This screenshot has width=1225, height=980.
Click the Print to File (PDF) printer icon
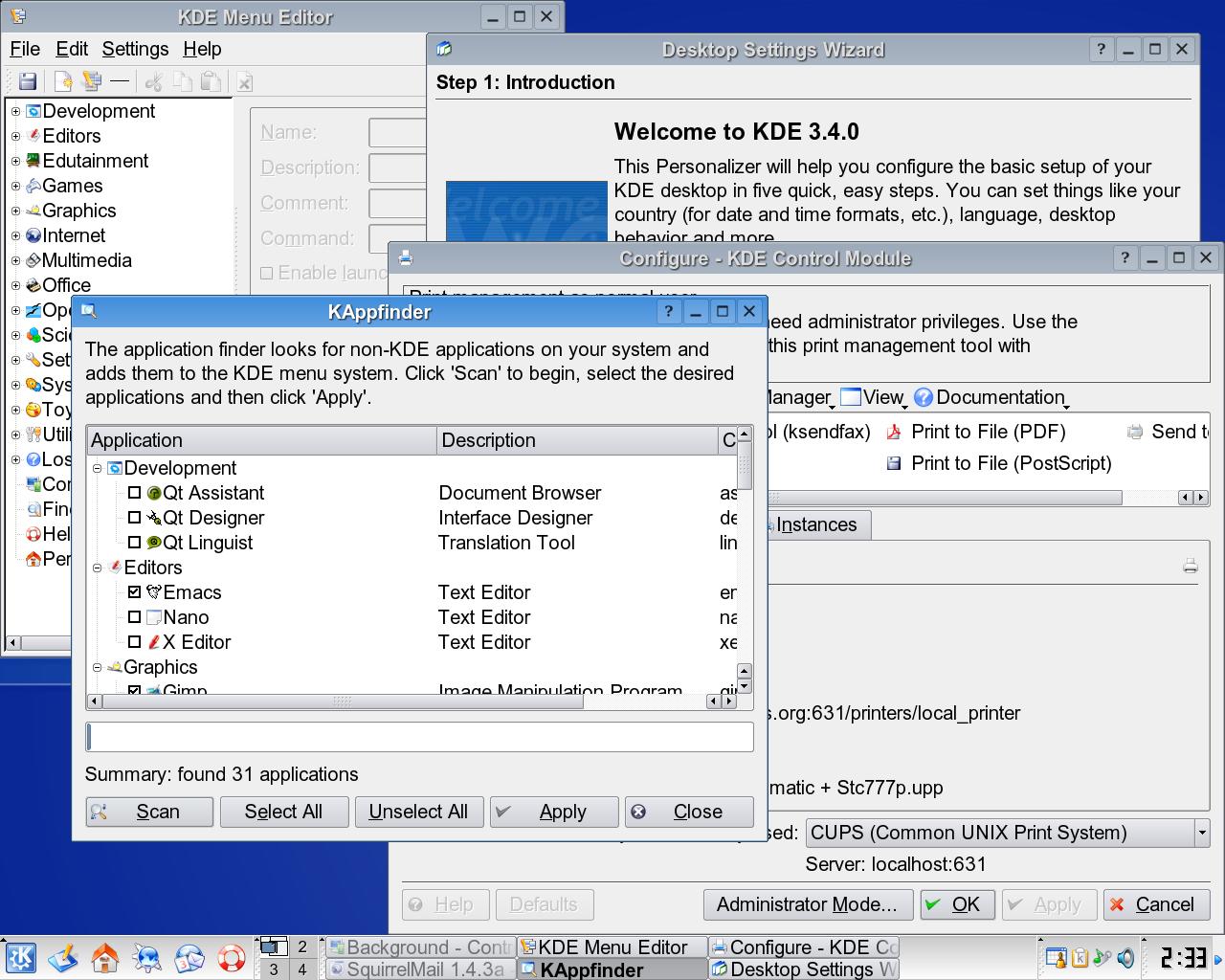coord(894,432)
